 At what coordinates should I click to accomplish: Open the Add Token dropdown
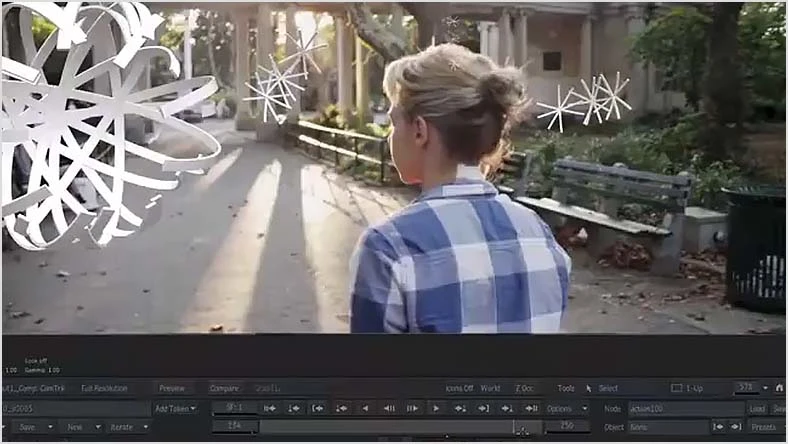click(x=175, y=409)
